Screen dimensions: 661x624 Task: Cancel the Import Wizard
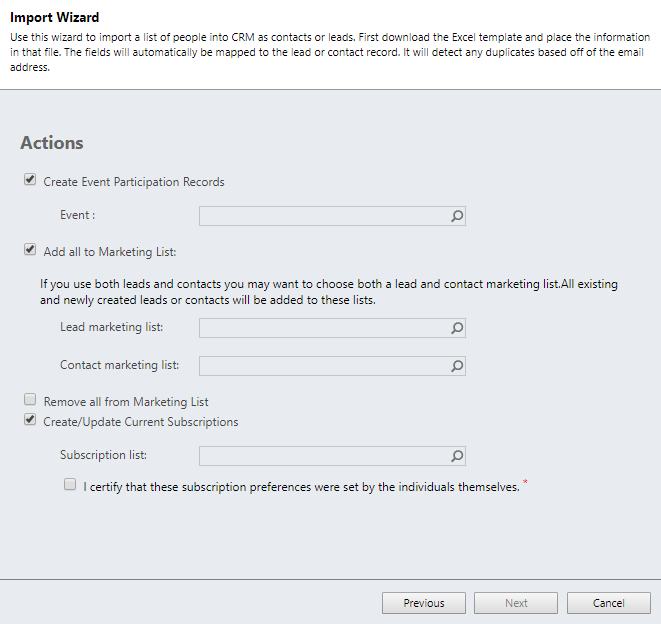609,603
